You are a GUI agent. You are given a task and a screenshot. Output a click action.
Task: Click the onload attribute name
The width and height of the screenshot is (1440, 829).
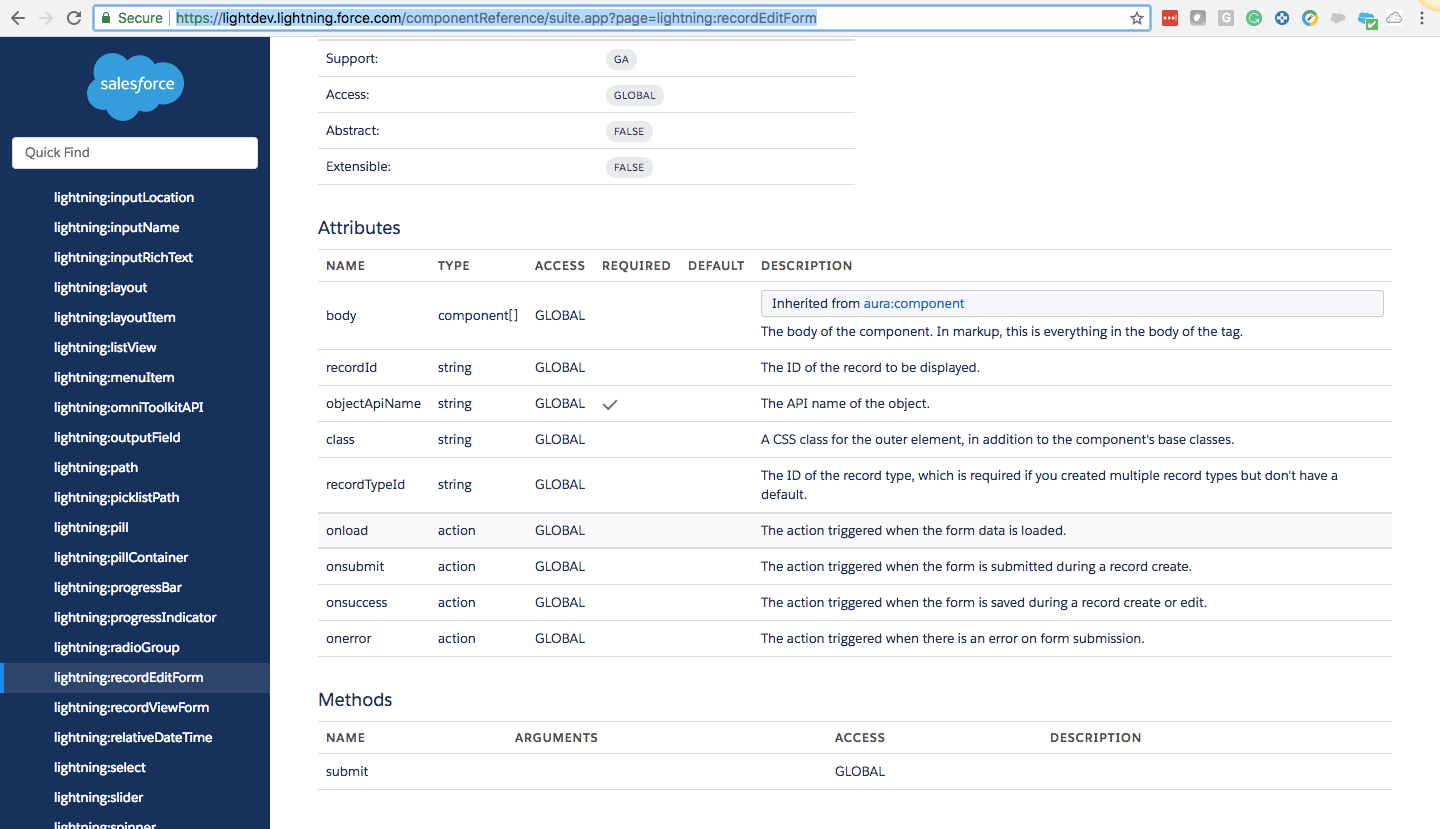pyautogui.click(x=346, y=531)
